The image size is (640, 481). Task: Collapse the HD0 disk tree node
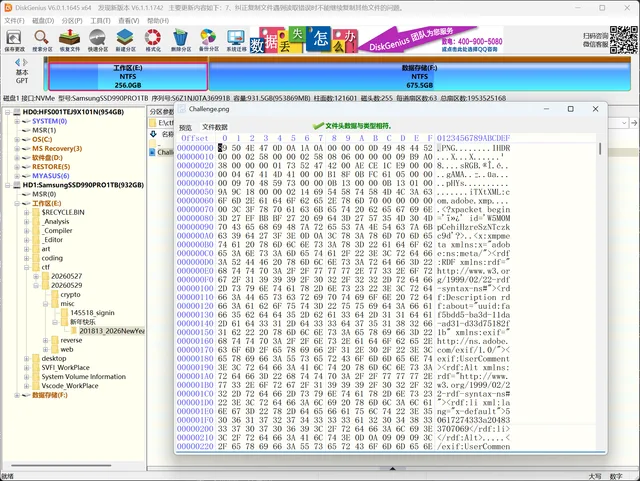pyautogui.click(x=7, y=112)
